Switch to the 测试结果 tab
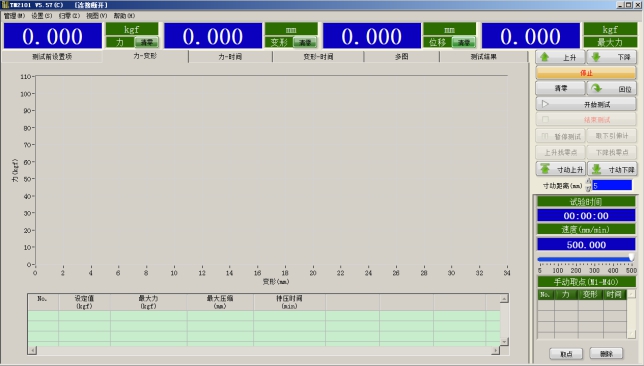Screen dimensions: 644x366 tap(483, 57)
